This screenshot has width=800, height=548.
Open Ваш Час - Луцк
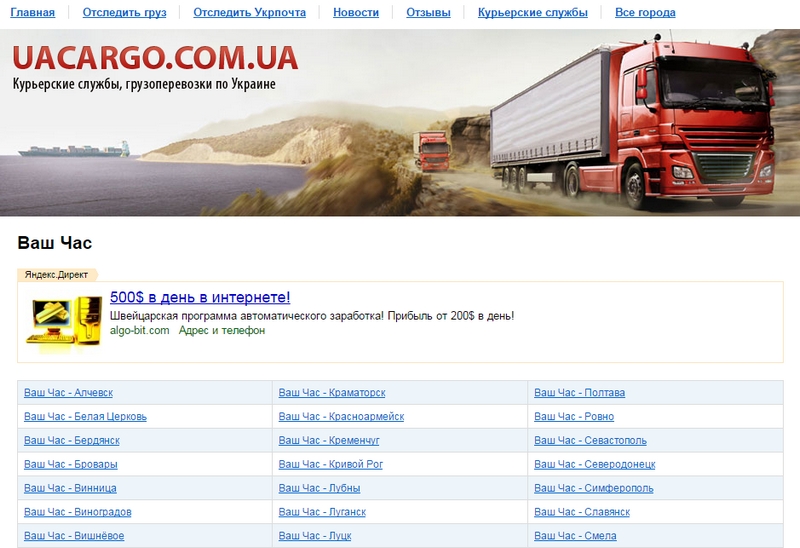pos(315,536)
